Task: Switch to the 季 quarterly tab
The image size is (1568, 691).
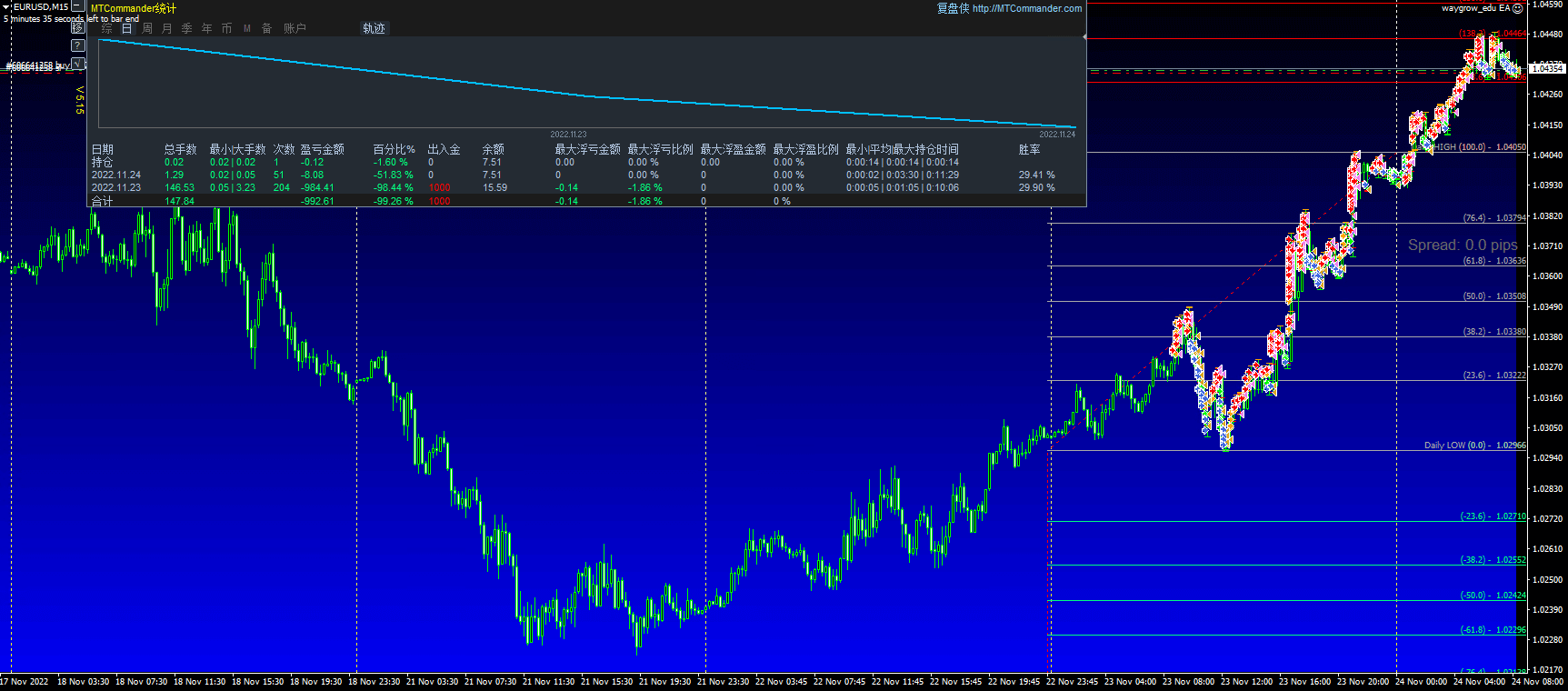Action: click(x=186, y=29)
